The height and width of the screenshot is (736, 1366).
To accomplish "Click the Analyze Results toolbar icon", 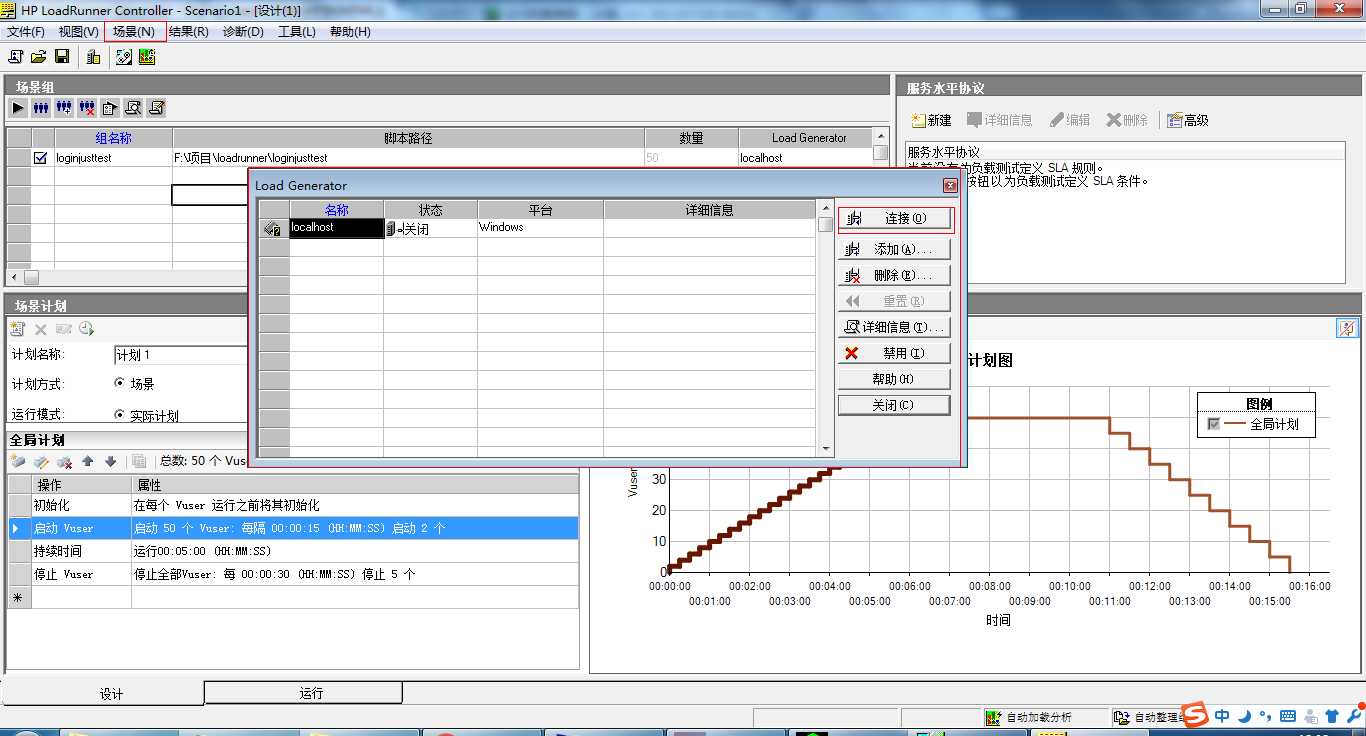I will (x=147, y=57).
